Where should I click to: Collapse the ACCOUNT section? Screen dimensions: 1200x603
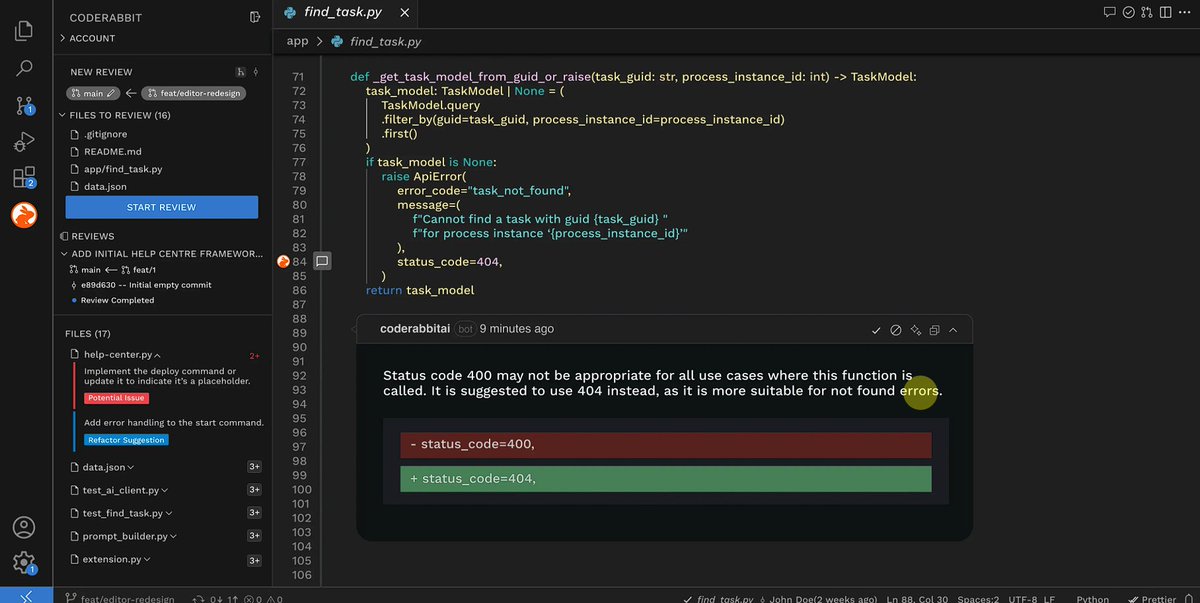coord(90,38)
